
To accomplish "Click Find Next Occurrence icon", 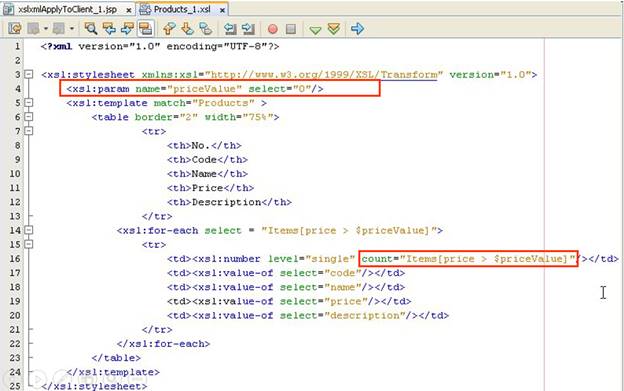I will tap(127, 28).
